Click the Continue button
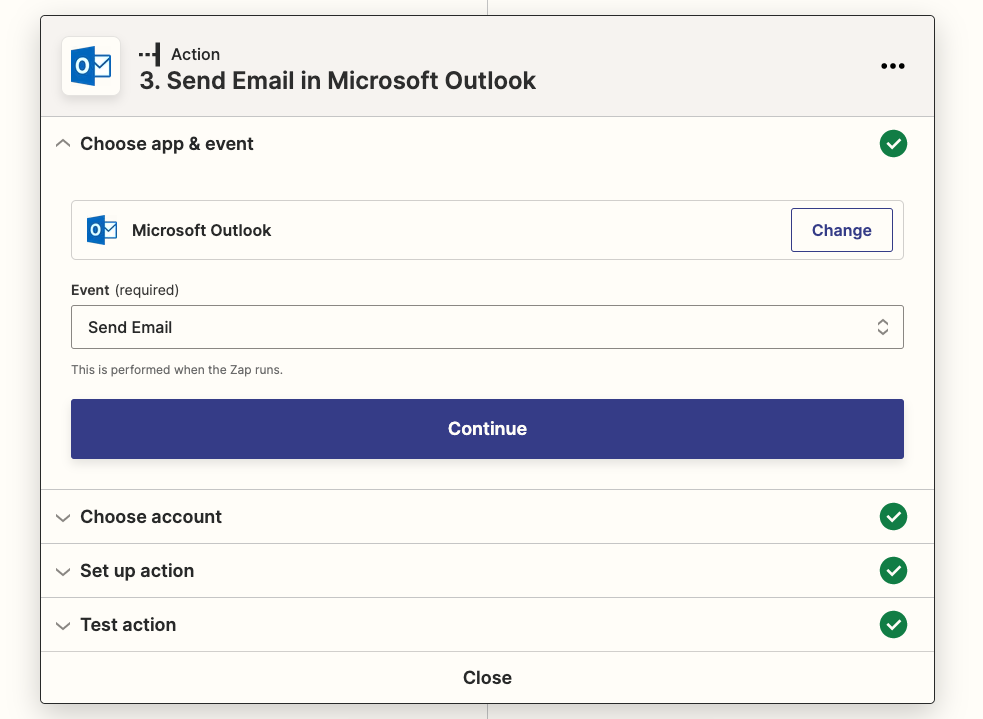The width and height of the screenshot is (983, 719). [x=487, y=429]
